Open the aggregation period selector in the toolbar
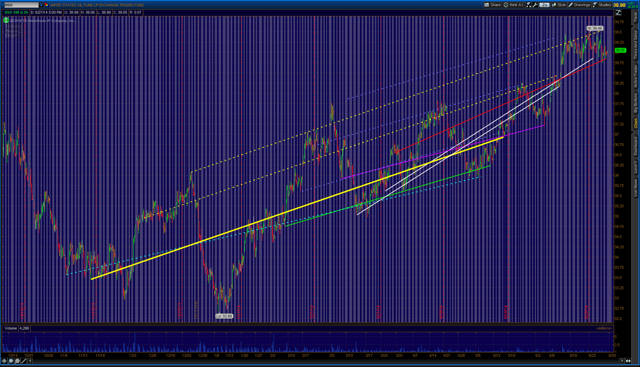 point(544,5)
